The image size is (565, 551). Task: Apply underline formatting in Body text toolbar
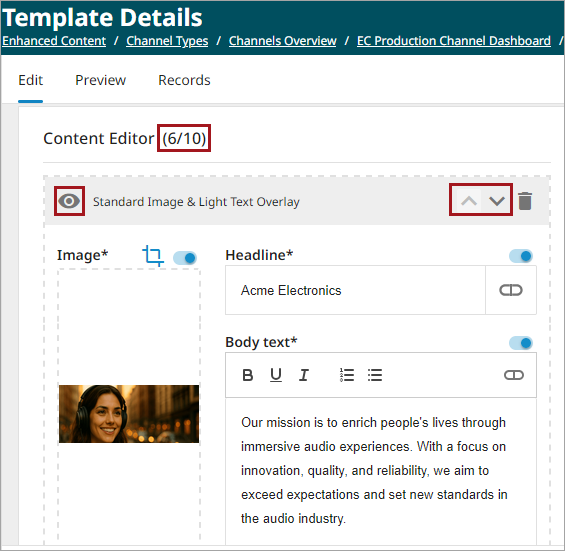click(276, 375)
